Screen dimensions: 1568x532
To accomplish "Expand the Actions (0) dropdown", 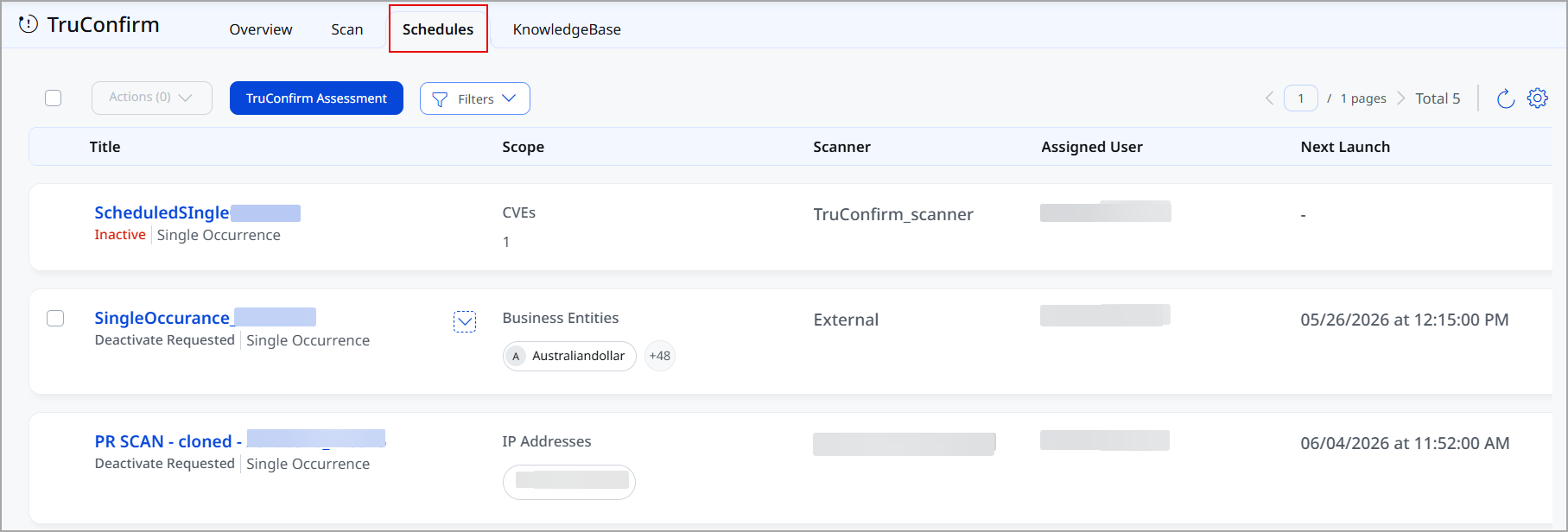I will pyautogui.click(x=152, y=98).
